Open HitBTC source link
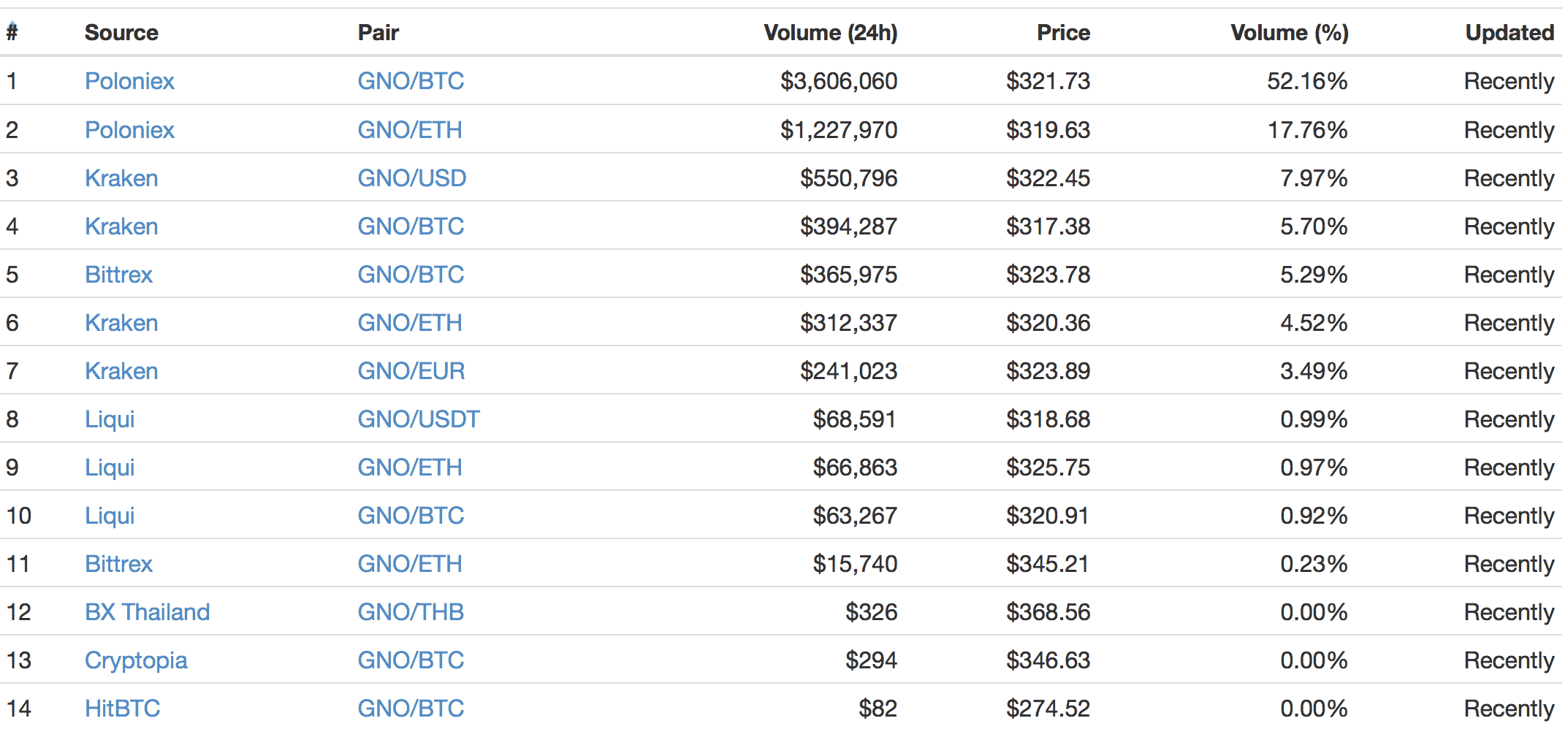Viewport: 1568px width, 729px height. (122, 709)
